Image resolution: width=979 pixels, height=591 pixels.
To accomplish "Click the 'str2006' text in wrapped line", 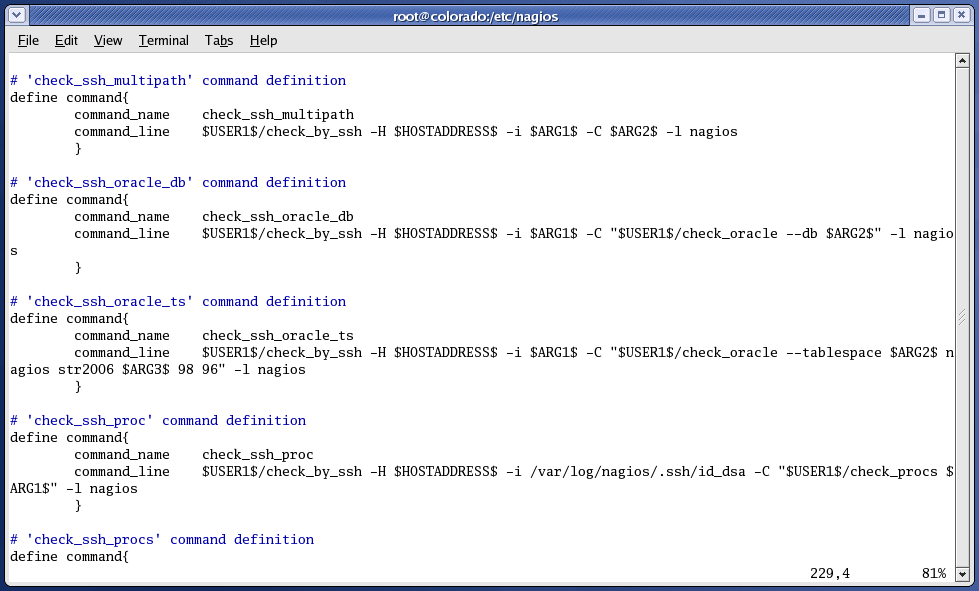I will pyautogui.click(x=86, y=369).
